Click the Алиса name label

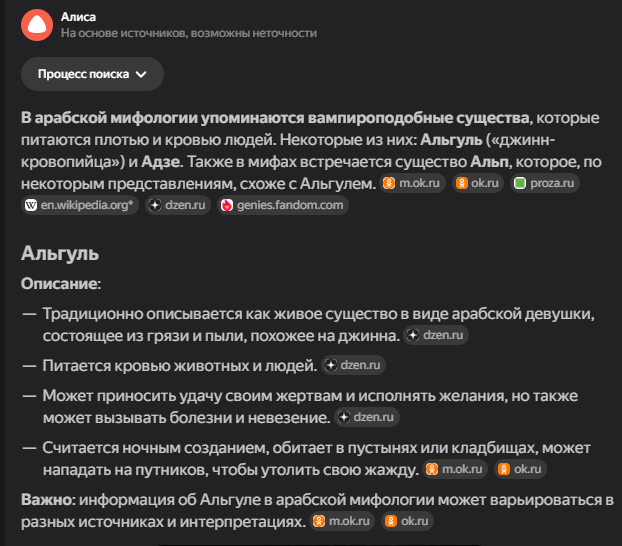[79, 16]
